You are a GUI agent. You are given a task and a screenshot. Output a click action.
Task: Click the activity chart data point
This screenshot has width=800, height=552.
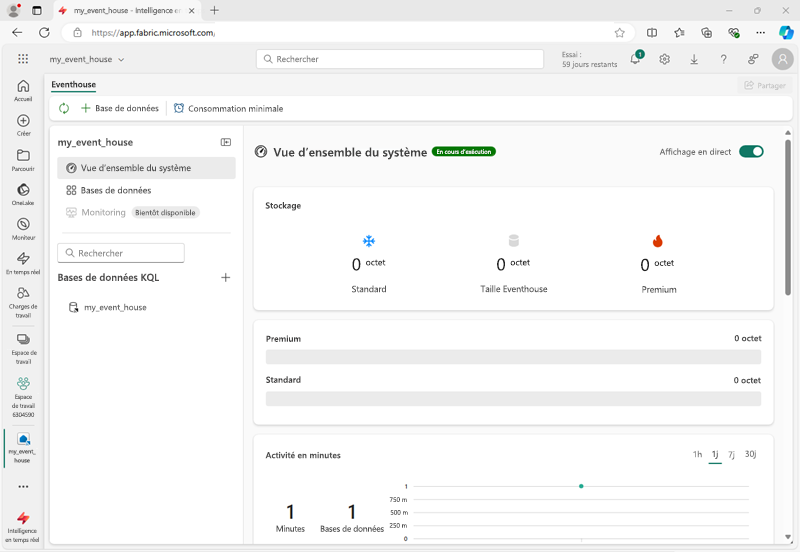(x=581, y=486)
